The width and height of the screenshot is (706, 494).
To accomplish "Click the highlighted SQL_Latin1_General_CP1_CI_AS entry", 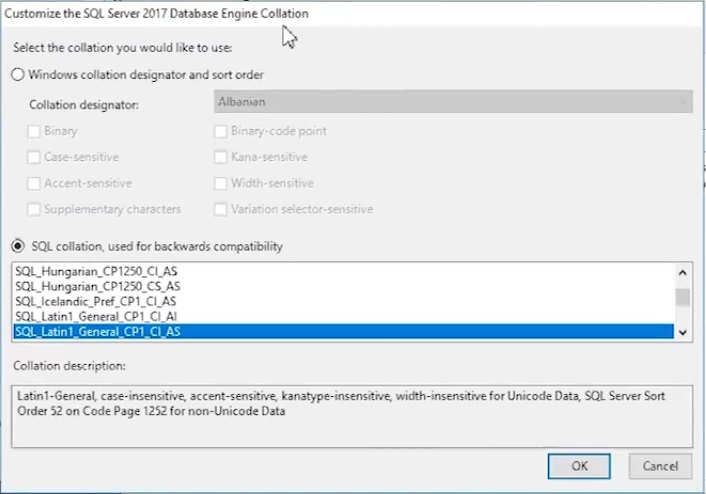I will (344, 331).
